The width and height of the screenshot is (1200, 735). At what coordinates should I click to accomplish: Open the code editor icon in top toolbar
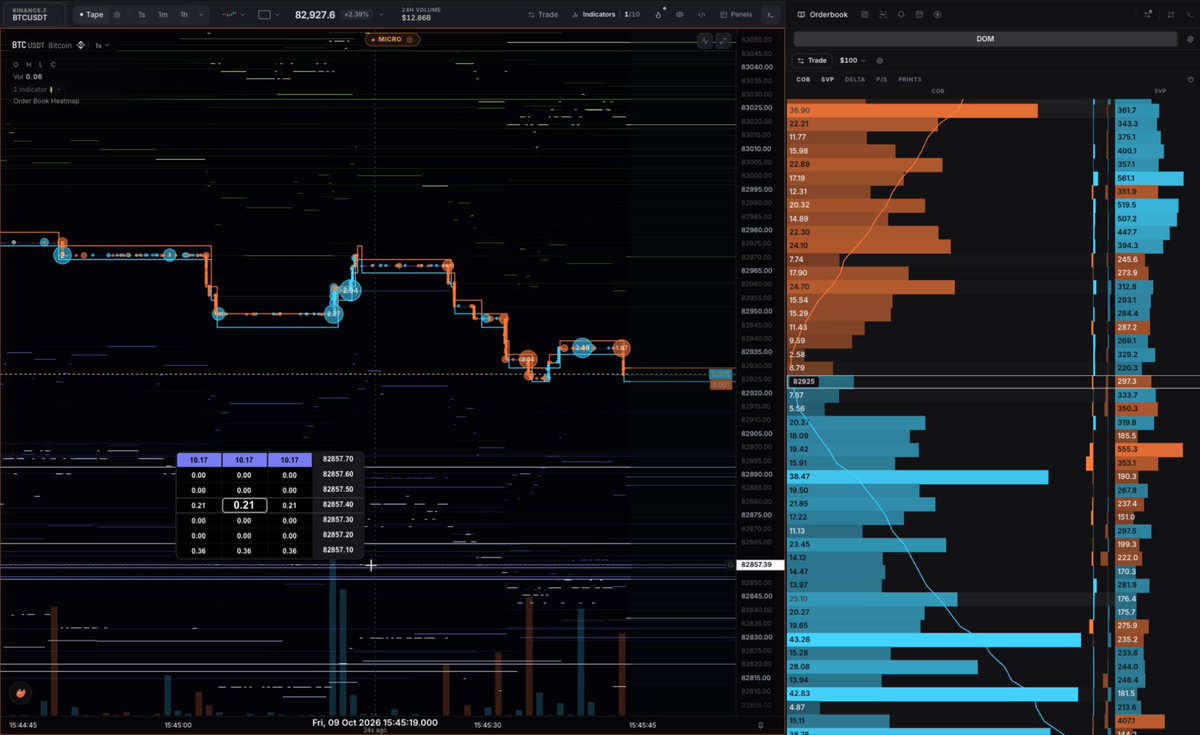tap(702, 15)
